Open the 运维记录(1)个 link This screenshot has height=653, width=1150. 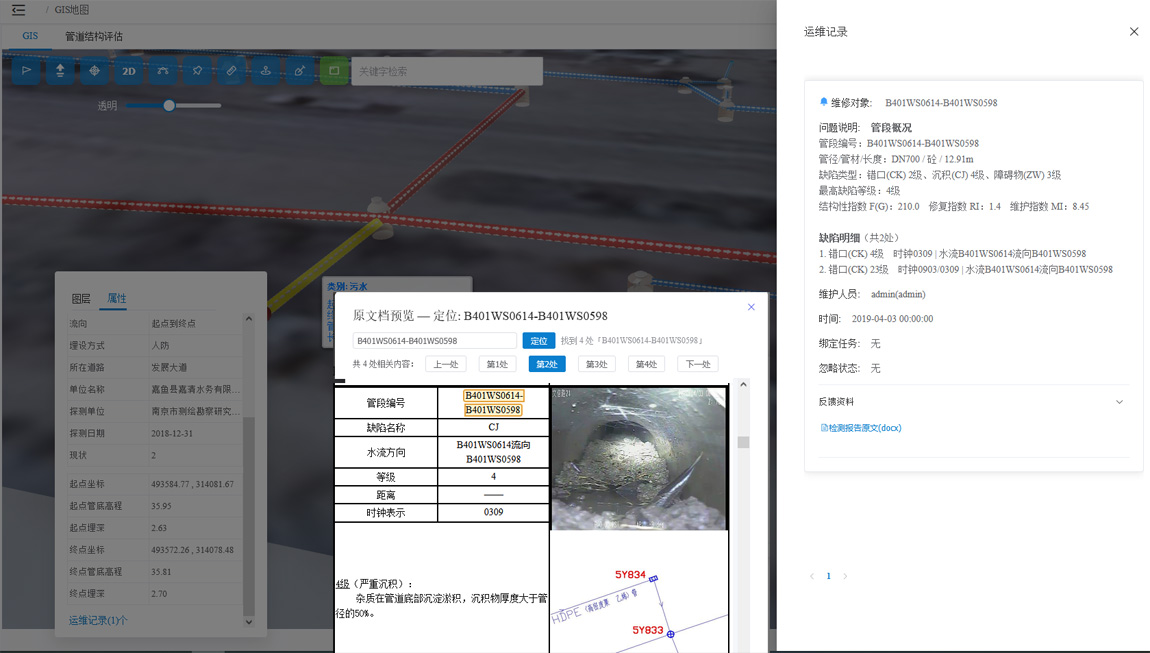[98, 620]
